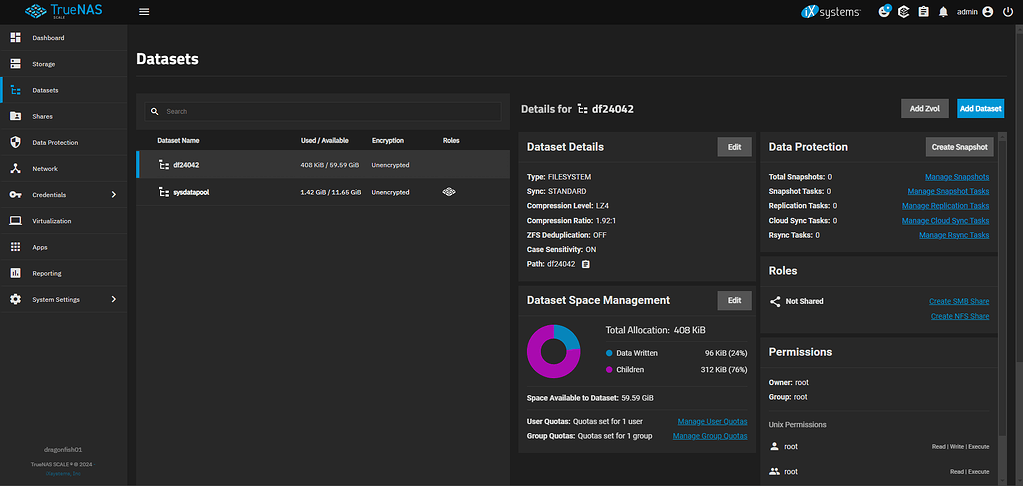Open Manage User Quotas link

[x=712, y=421]
